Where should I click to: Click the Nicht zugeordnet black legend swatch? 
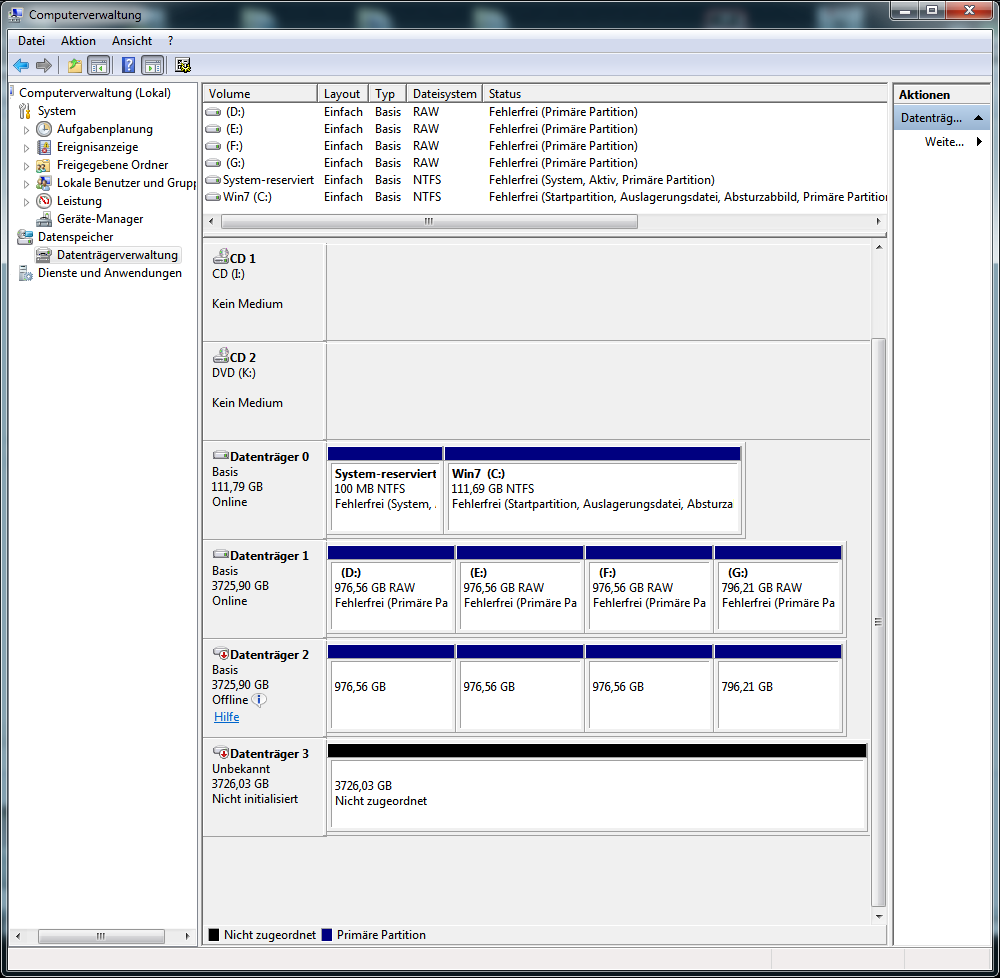tap(214, 935)
